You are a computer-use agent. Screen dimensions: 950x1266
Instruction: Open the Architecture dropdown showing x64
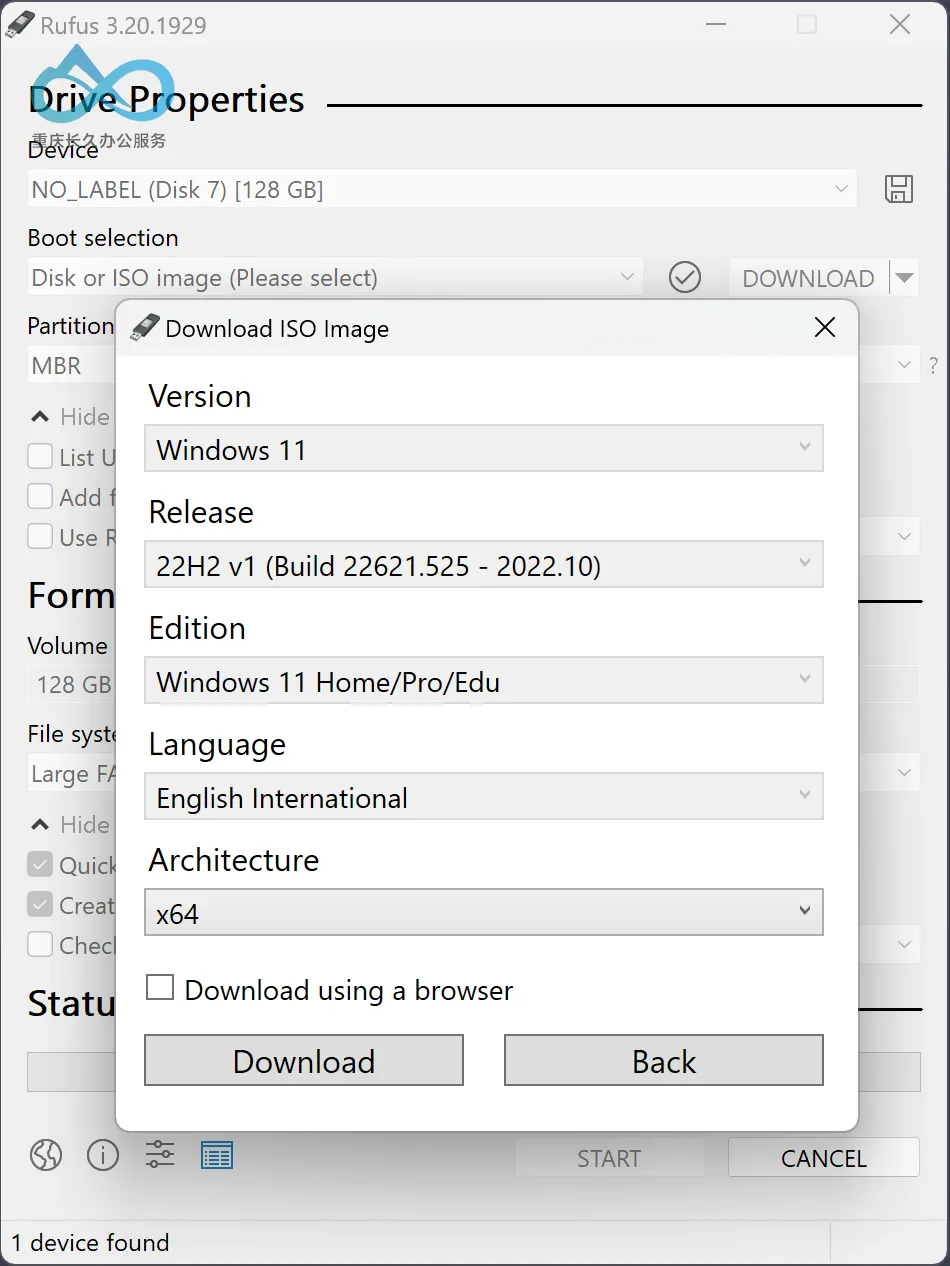click(484, 913)
